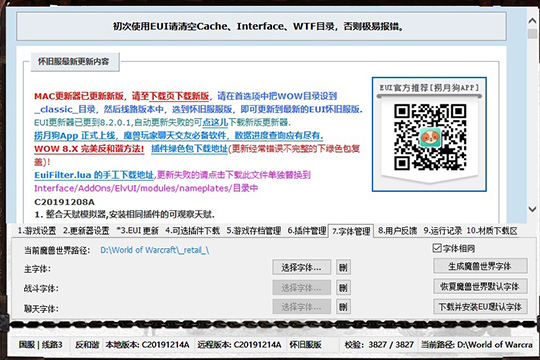Click the 初次使用EUI请清空Cache notice banner
This screenshot has width=540, height=360.
[x=261, y=27]
